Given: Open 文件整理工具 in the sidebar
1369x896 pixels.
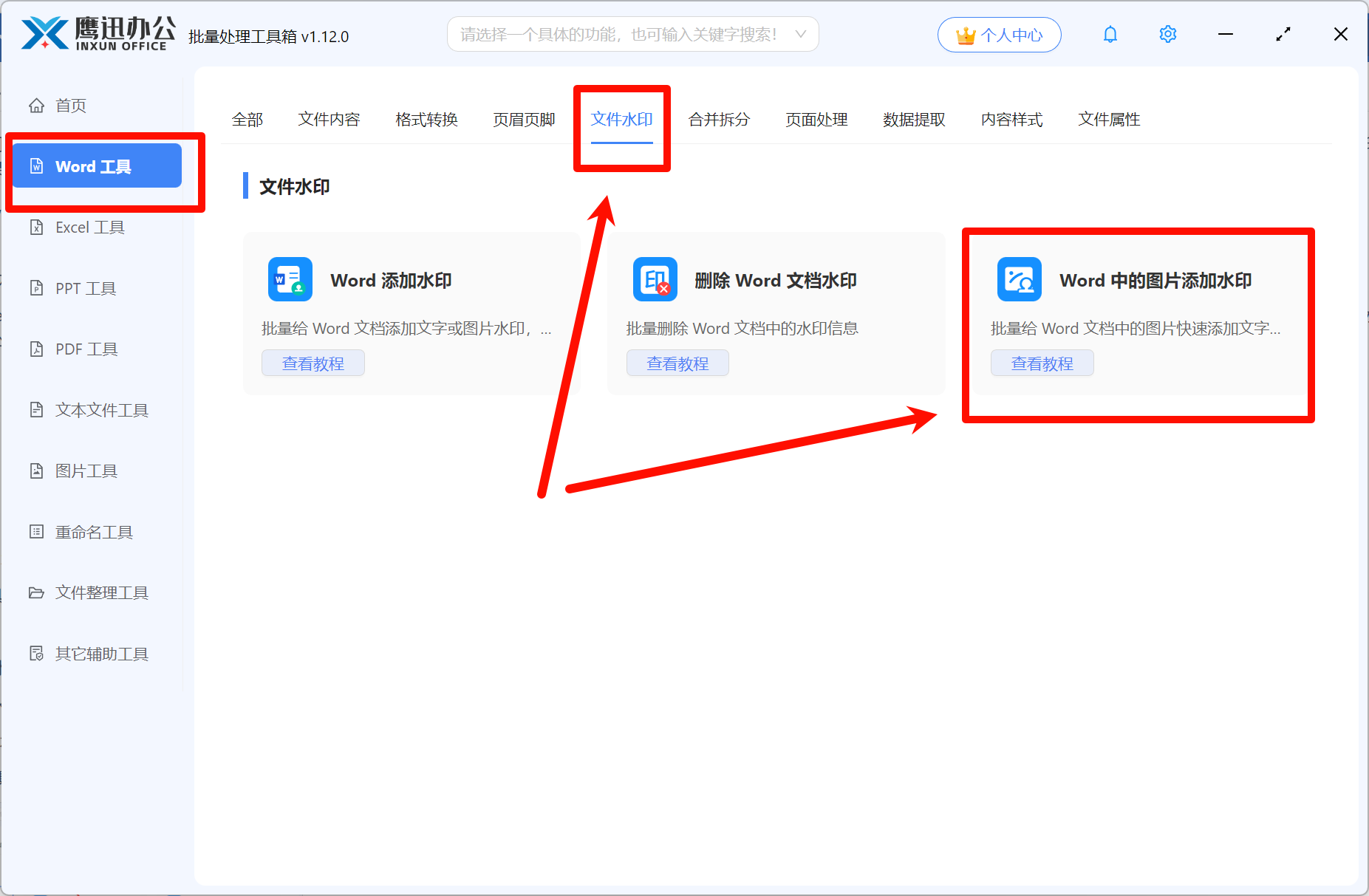Looking at the screenshot, I should click(100, 592).
